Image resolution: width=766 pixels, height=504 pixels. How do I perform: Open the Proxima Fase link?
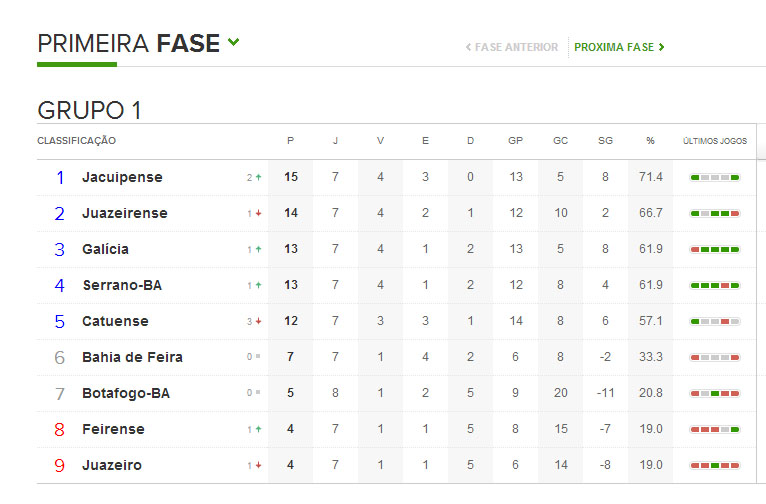point(620,47)
